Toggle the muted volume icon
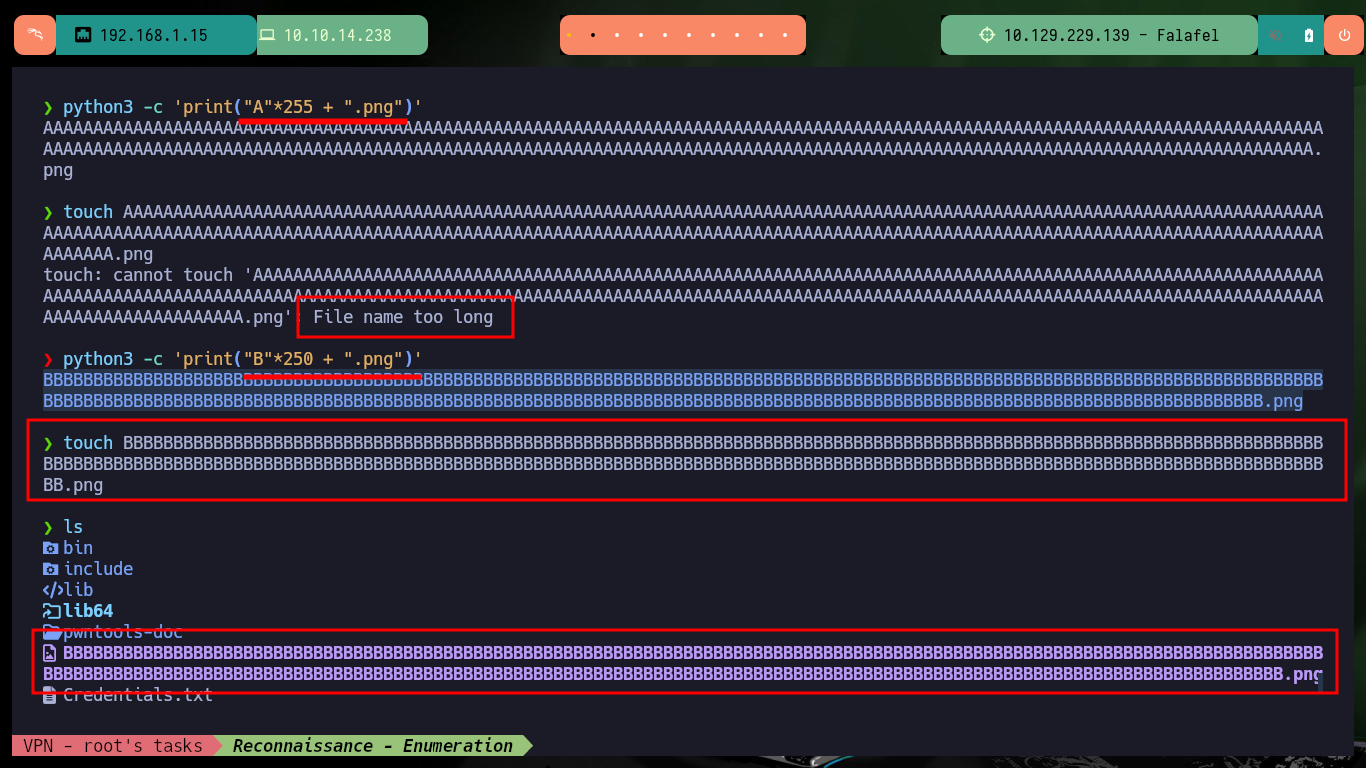The width and height of the screenshot is (1366, 768). [1275, 35]
